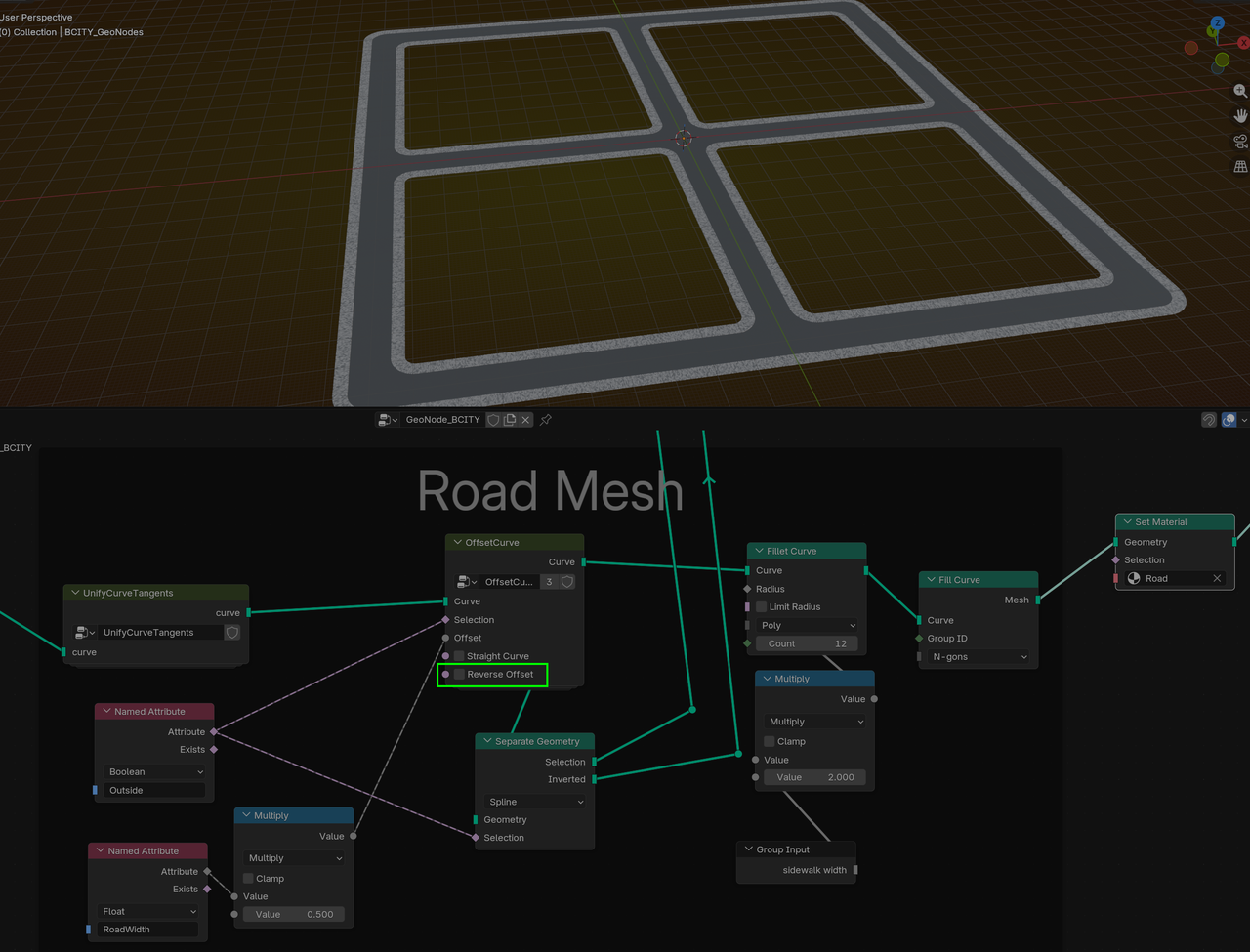
Task: Click the Road material field in Set Material
Action: pyautogui.click(x=1175, y=578)
